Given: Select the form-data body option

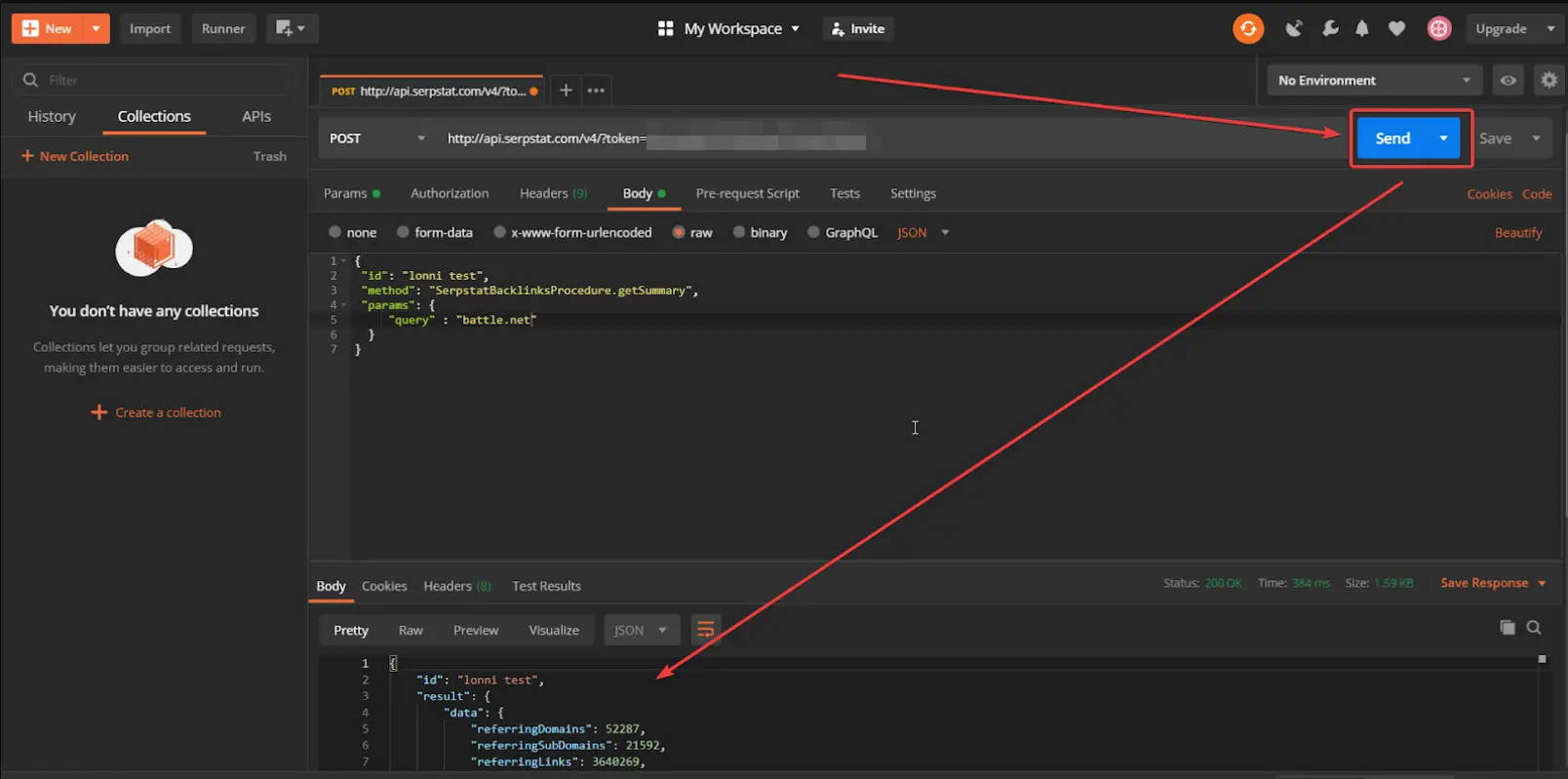Looking at the screenshot, I should tap(403, 232).
